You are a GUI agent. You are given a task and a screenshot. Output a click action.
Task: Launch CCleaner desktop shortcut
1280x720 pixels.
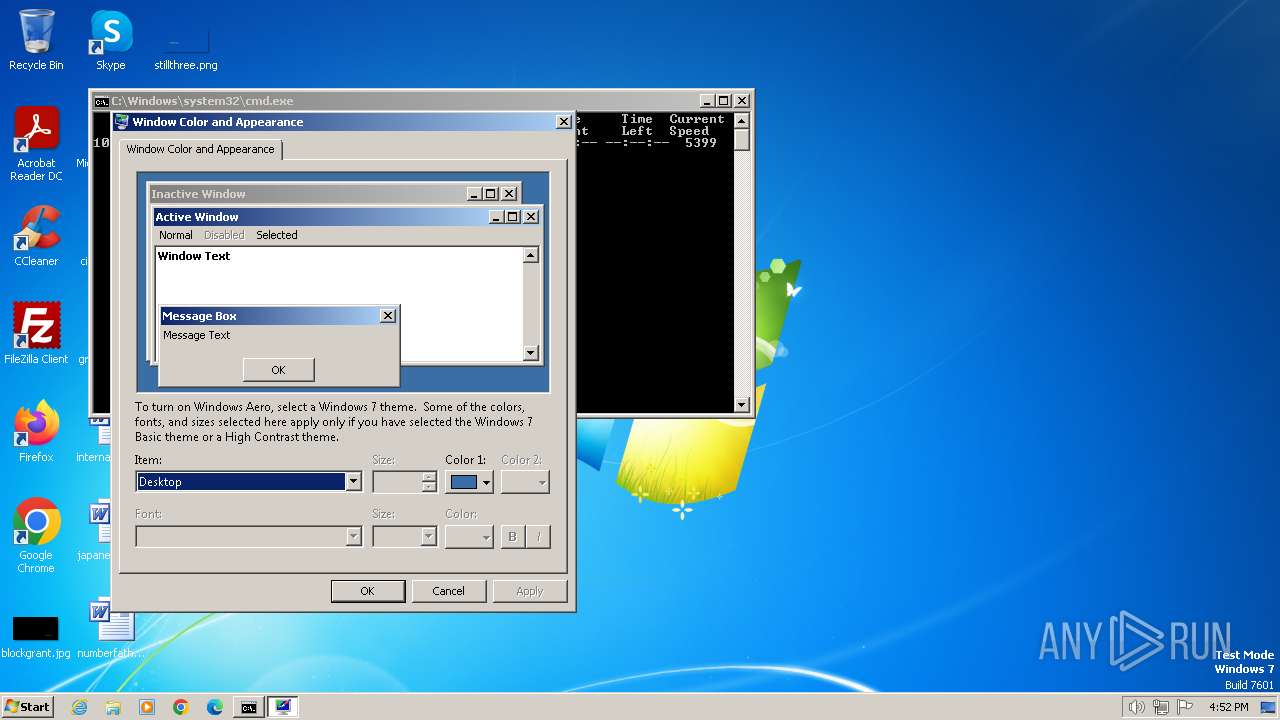click(x=36, y=236)
